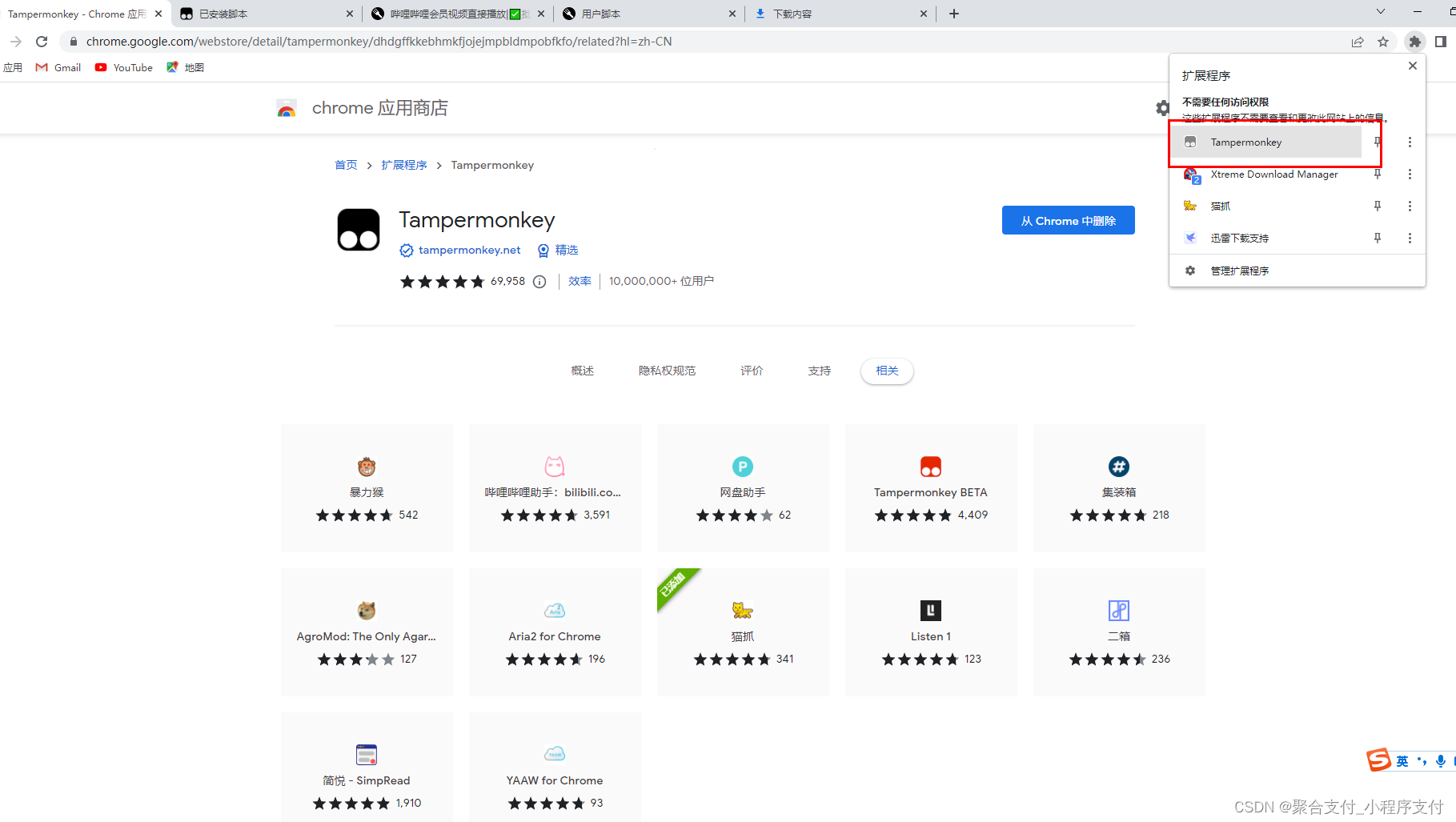Click the forward navigation arrow
Viewport: 1456px width, 822px height.
pyautogui.click(x=16, y=42)
